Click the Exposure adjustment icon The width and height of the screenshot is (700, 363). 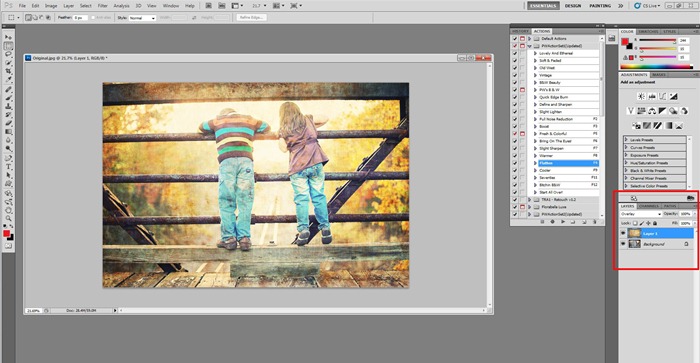pyautogui.click(x=673, y=96)
